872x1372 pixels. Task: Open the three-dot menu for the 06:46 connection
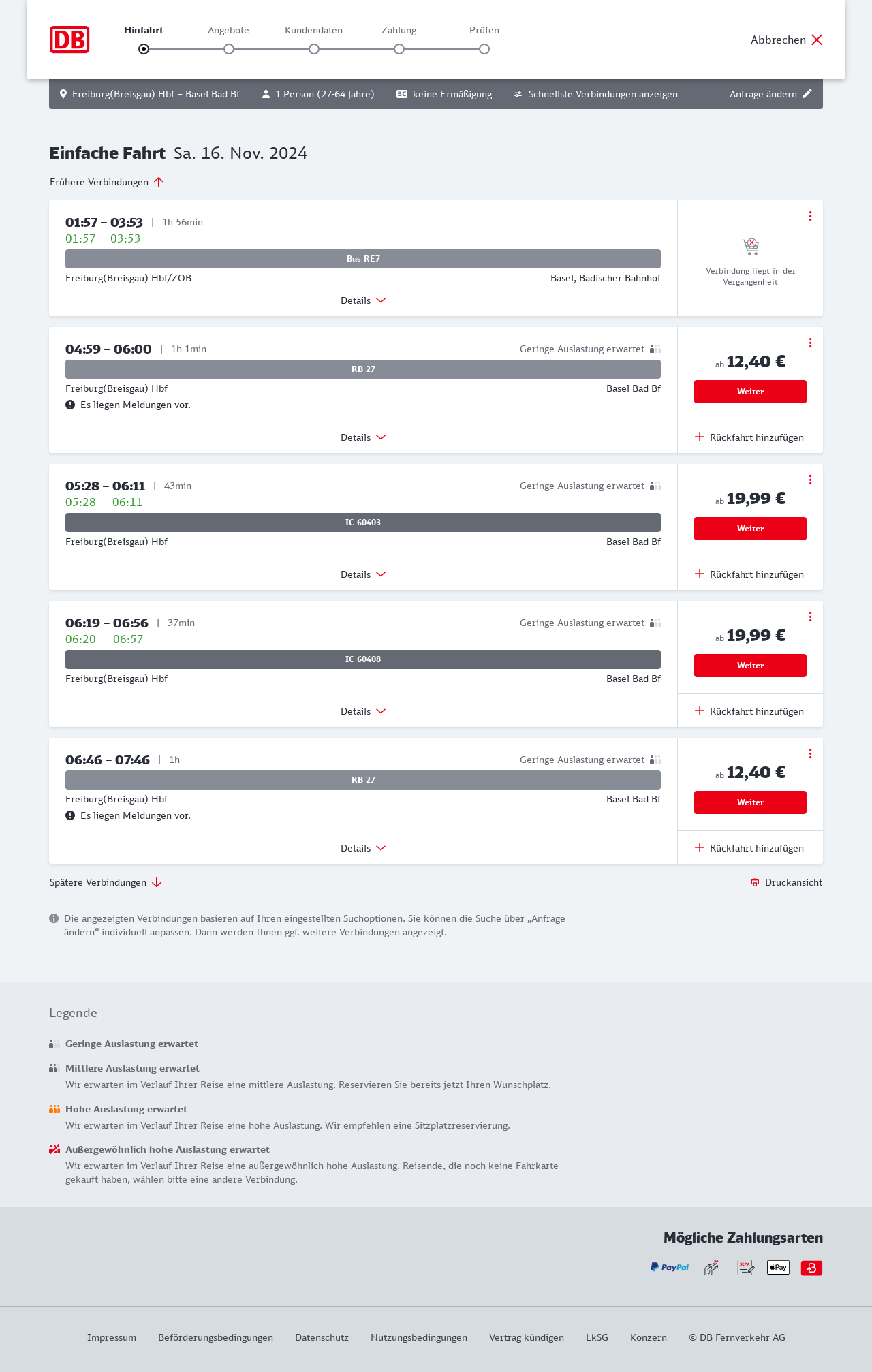pos(810,753)
